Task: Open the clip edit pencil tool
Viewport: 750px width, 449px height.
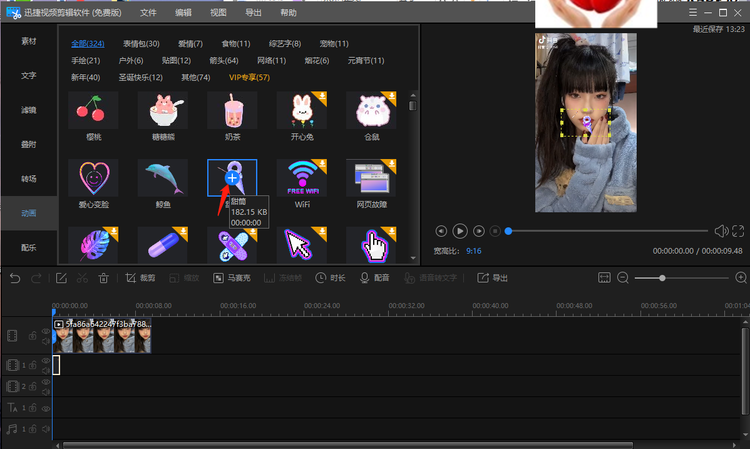Action: [61, 278]
